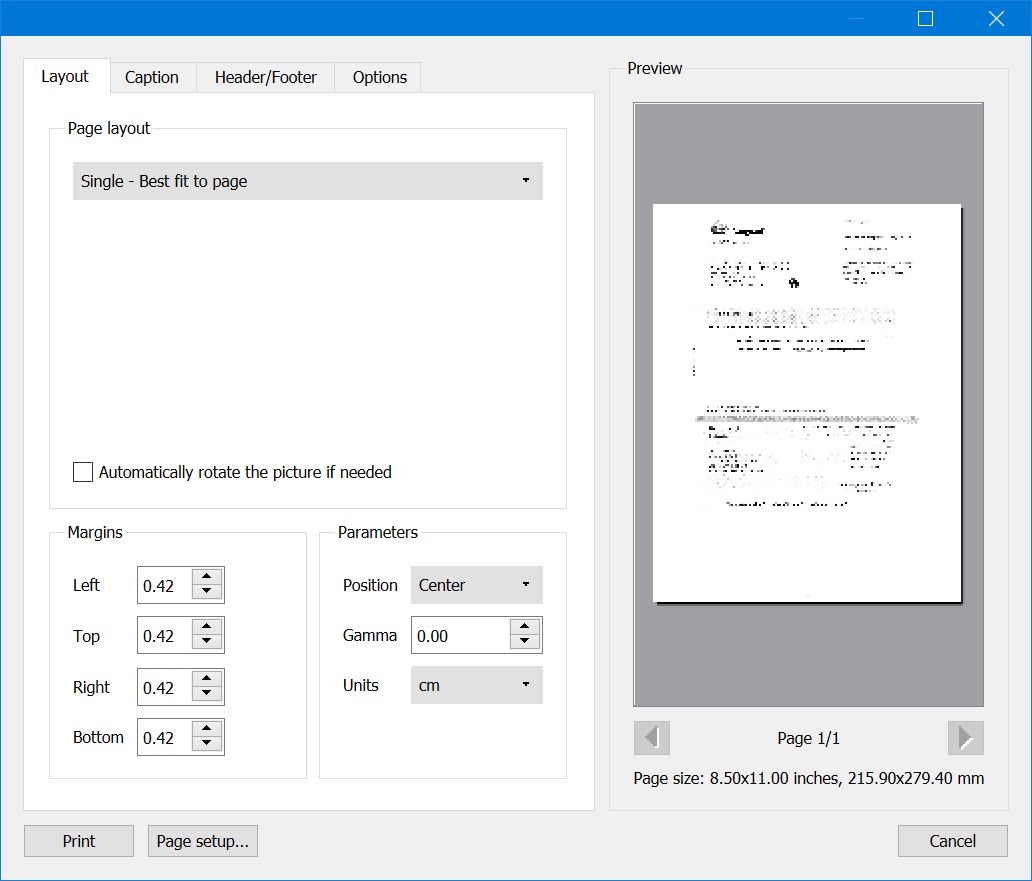Open the Header/Footer tab
The width and height of the screenshot is (1032, 881).
[265, 77]
